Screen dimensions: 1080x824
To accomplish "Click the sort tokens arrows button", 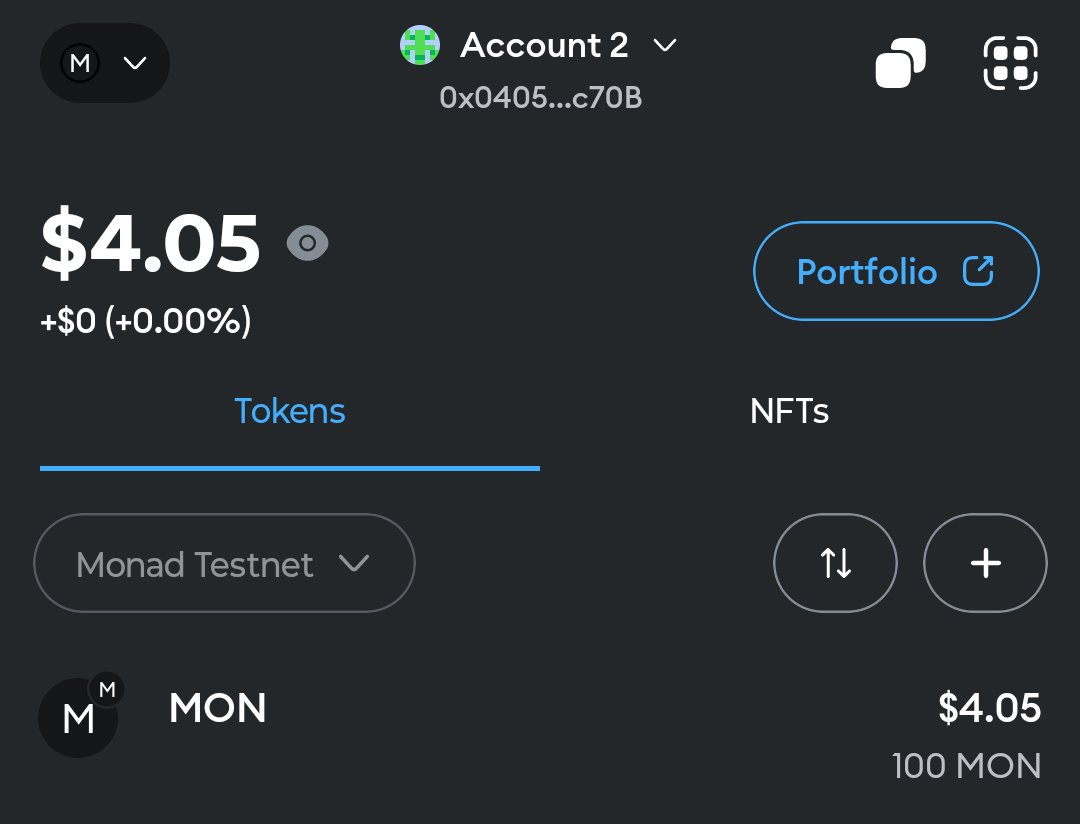I will pyautogui.click(x=835, y=563).
